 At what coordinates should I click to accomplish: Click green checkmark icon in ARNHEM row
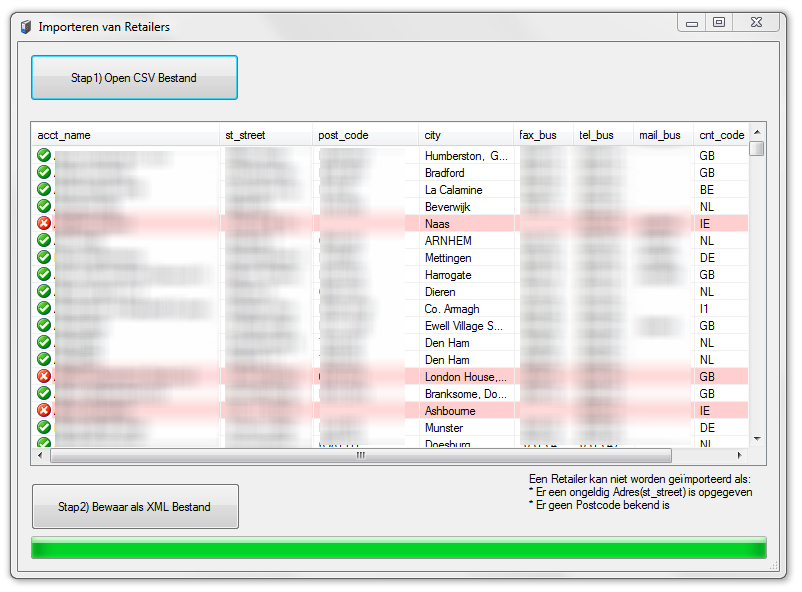(44, 241)
